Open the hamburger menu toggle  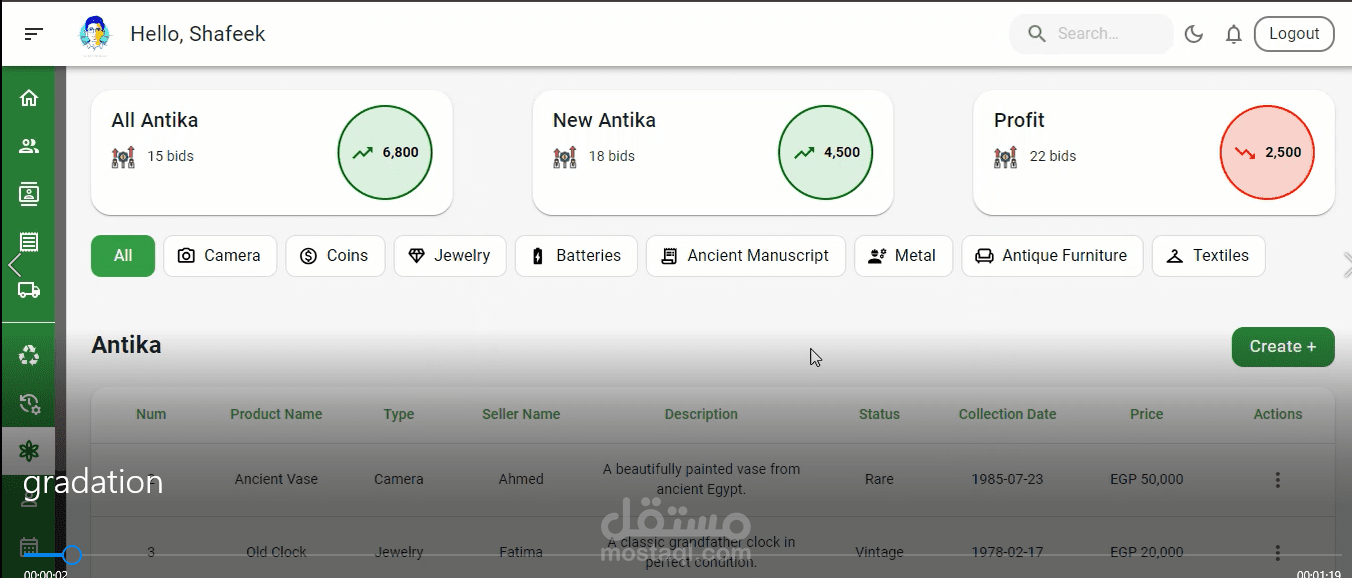pos(33,34)
